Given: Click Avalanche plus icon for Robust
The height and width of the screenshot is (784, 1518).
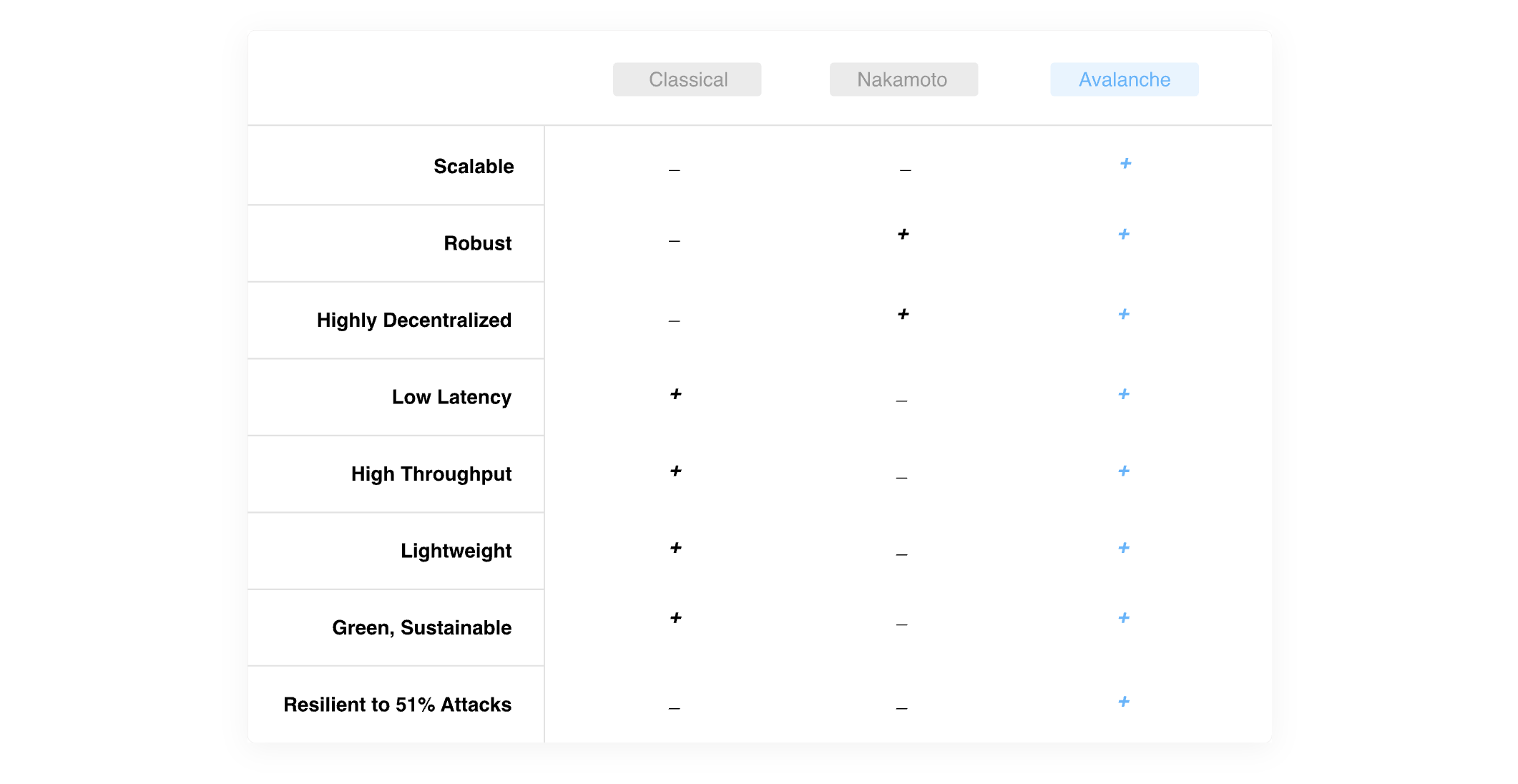Looking at the screenshot, I should (1124, 234).
